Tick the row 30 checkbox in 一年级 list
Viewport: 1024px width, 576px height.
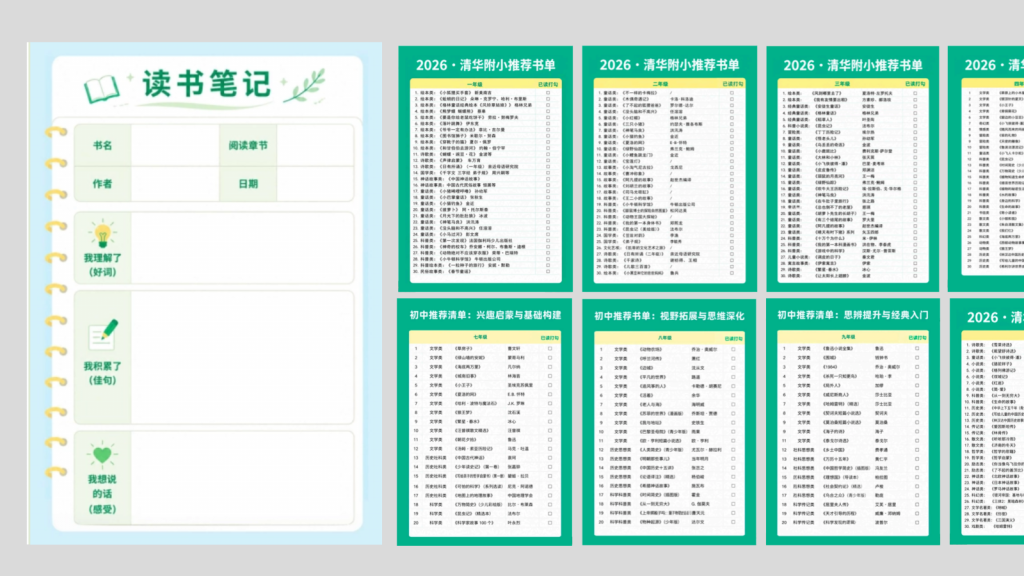tap(548, 271)
